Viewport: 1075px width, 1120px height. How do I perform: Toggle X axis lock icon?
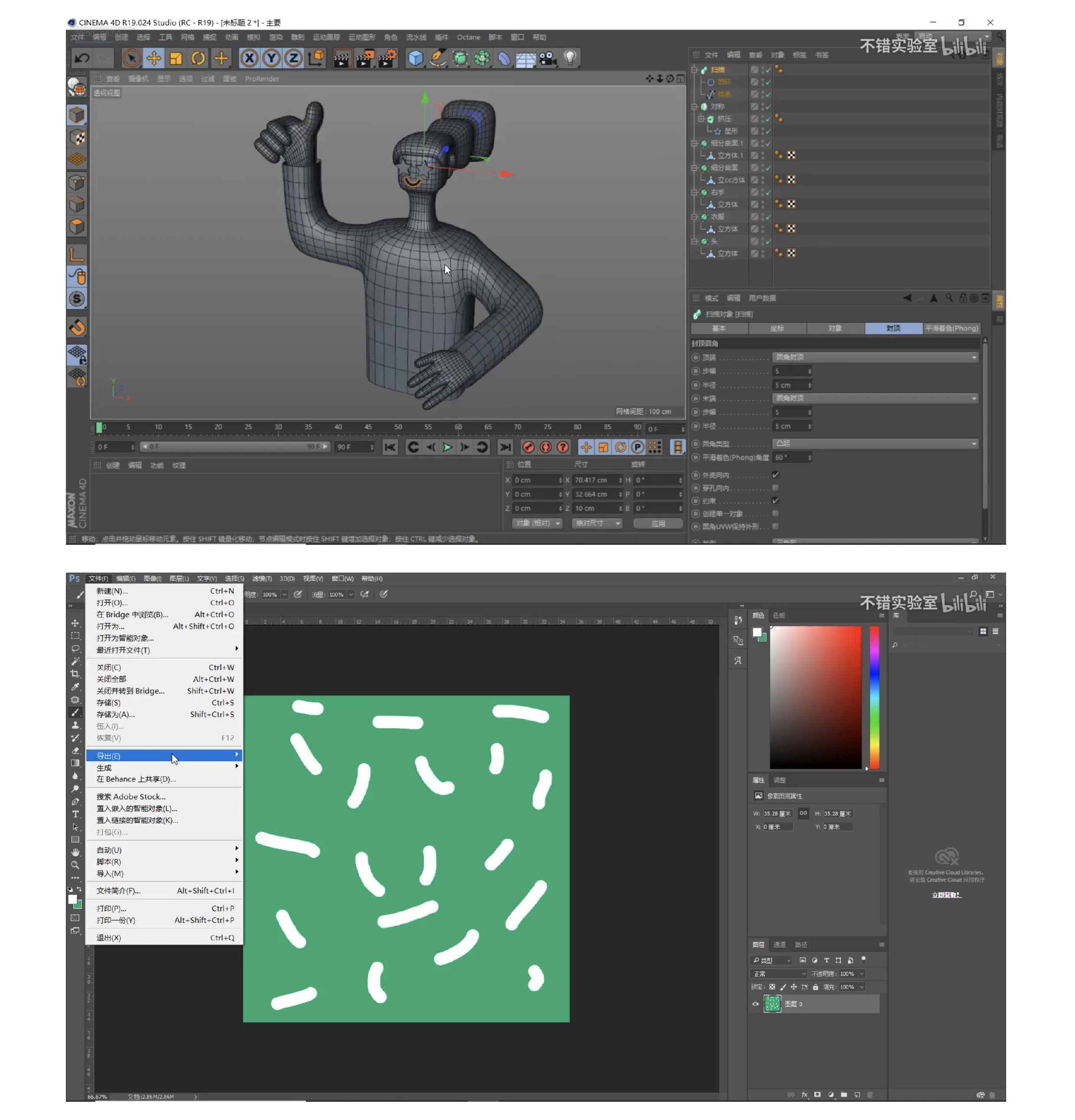(249, 58)
